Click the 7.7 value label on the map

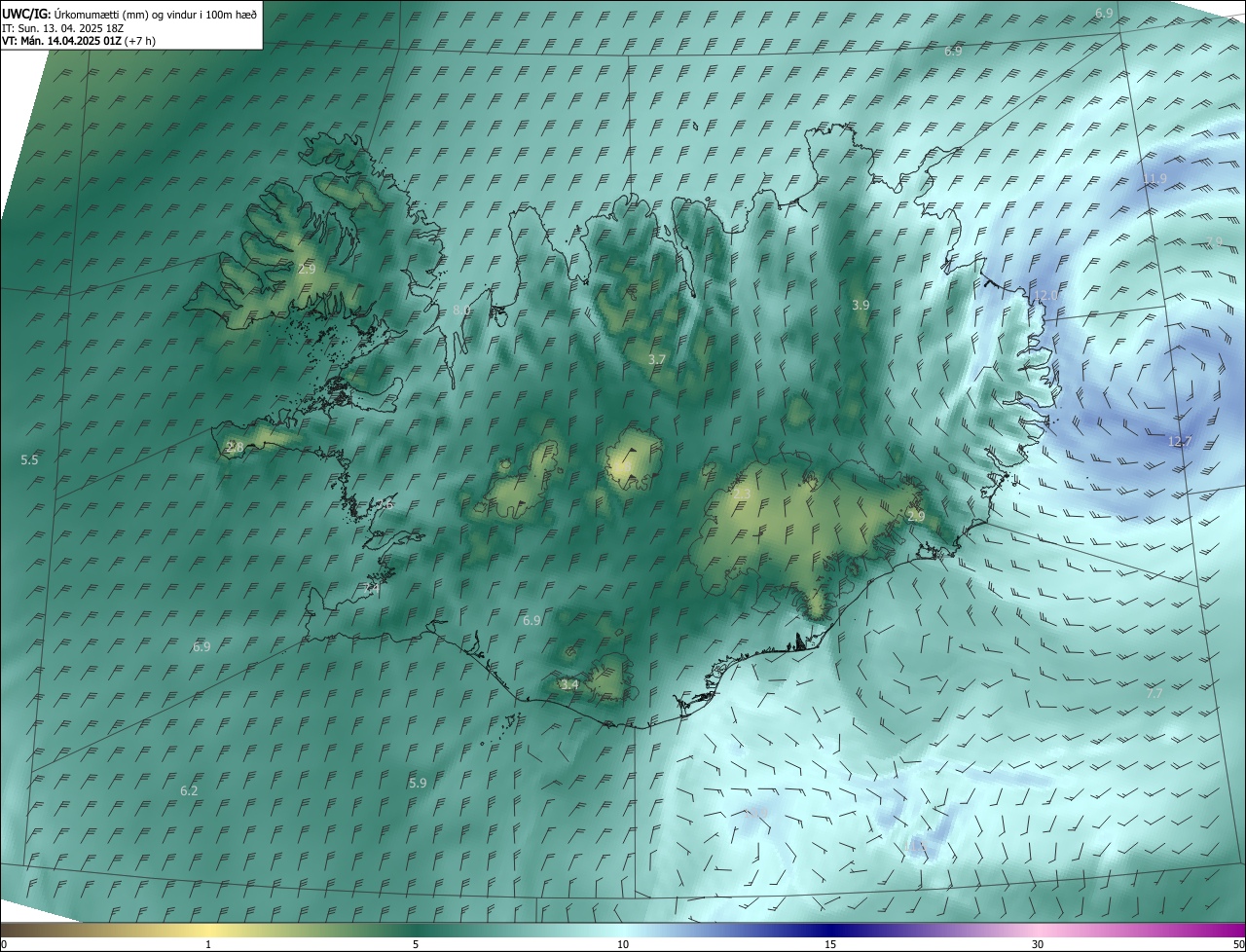click(1154, 693)
